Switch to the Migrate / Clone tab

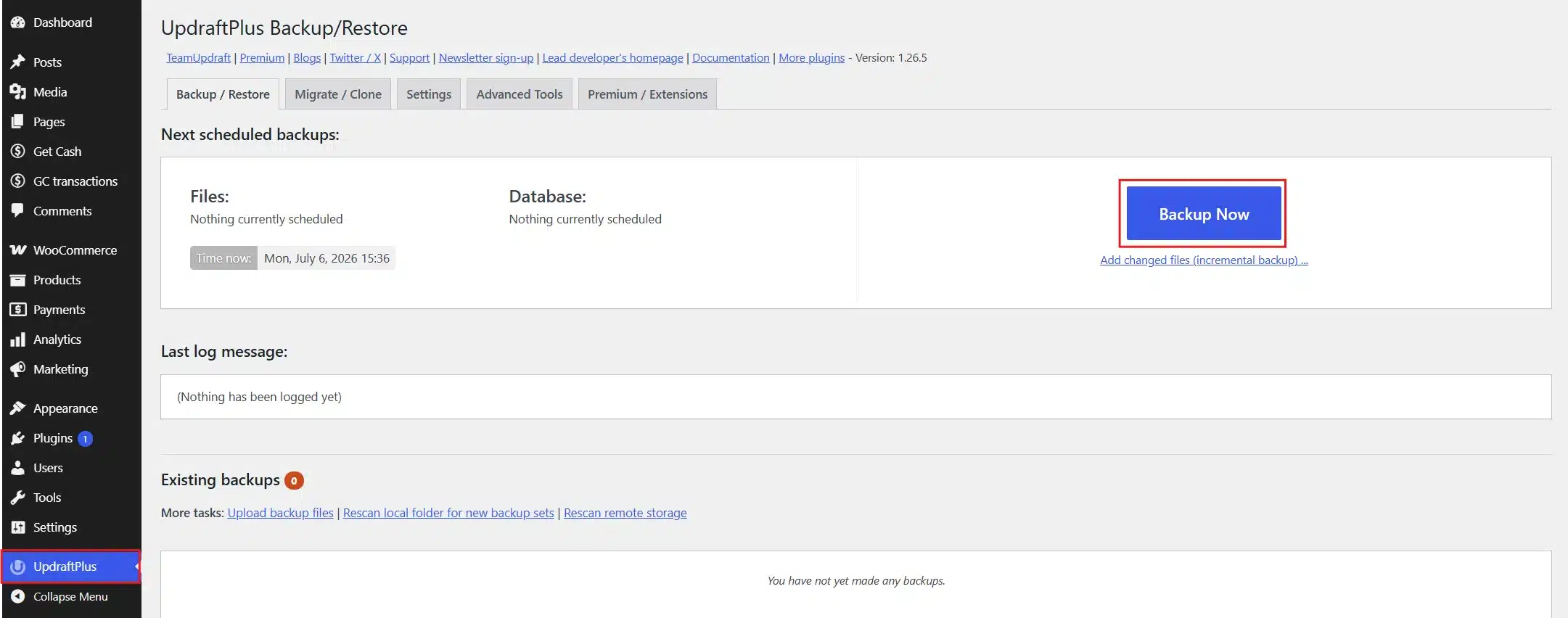pos(338,94)
